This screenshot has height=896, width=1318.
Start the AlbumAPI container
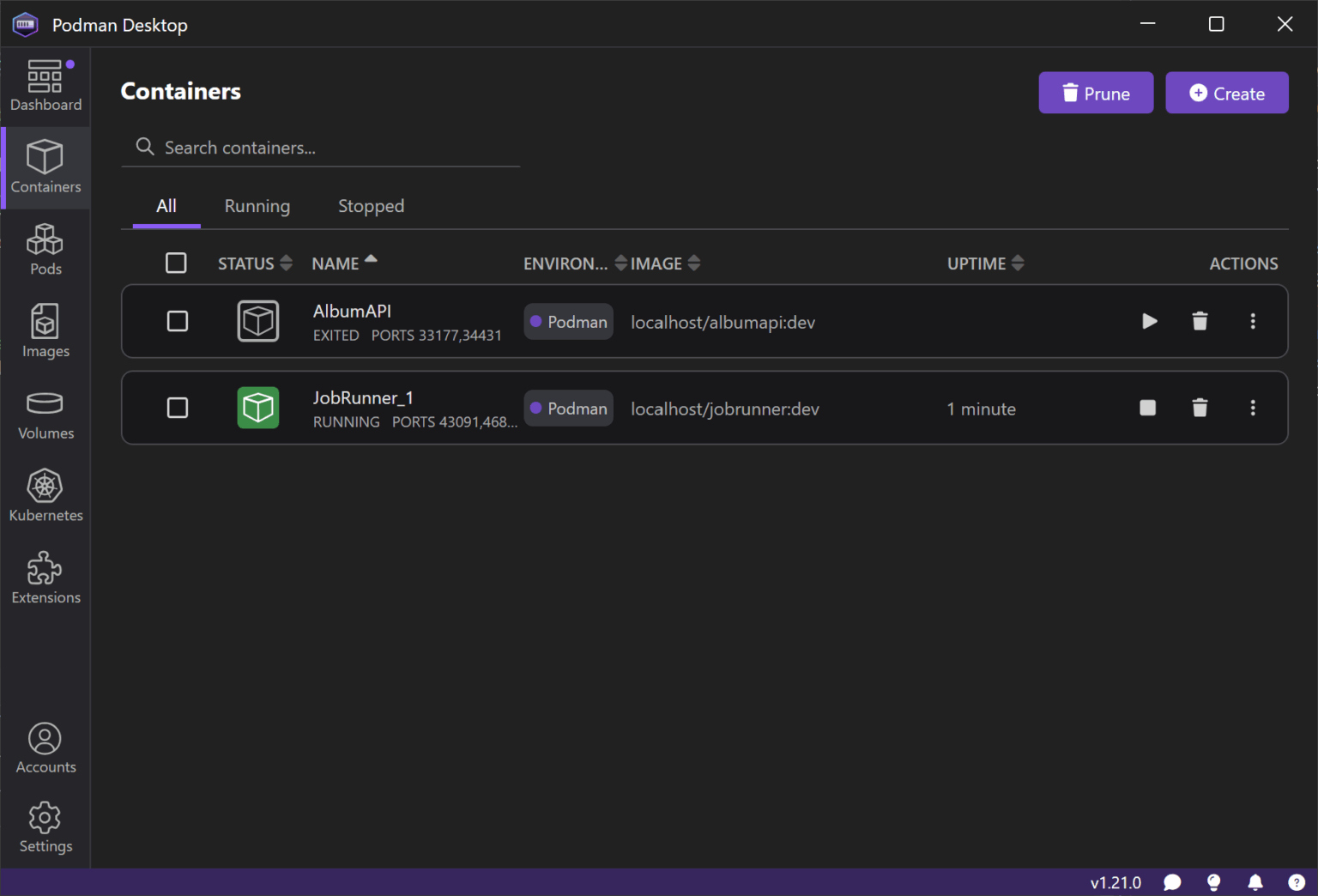1149,321
